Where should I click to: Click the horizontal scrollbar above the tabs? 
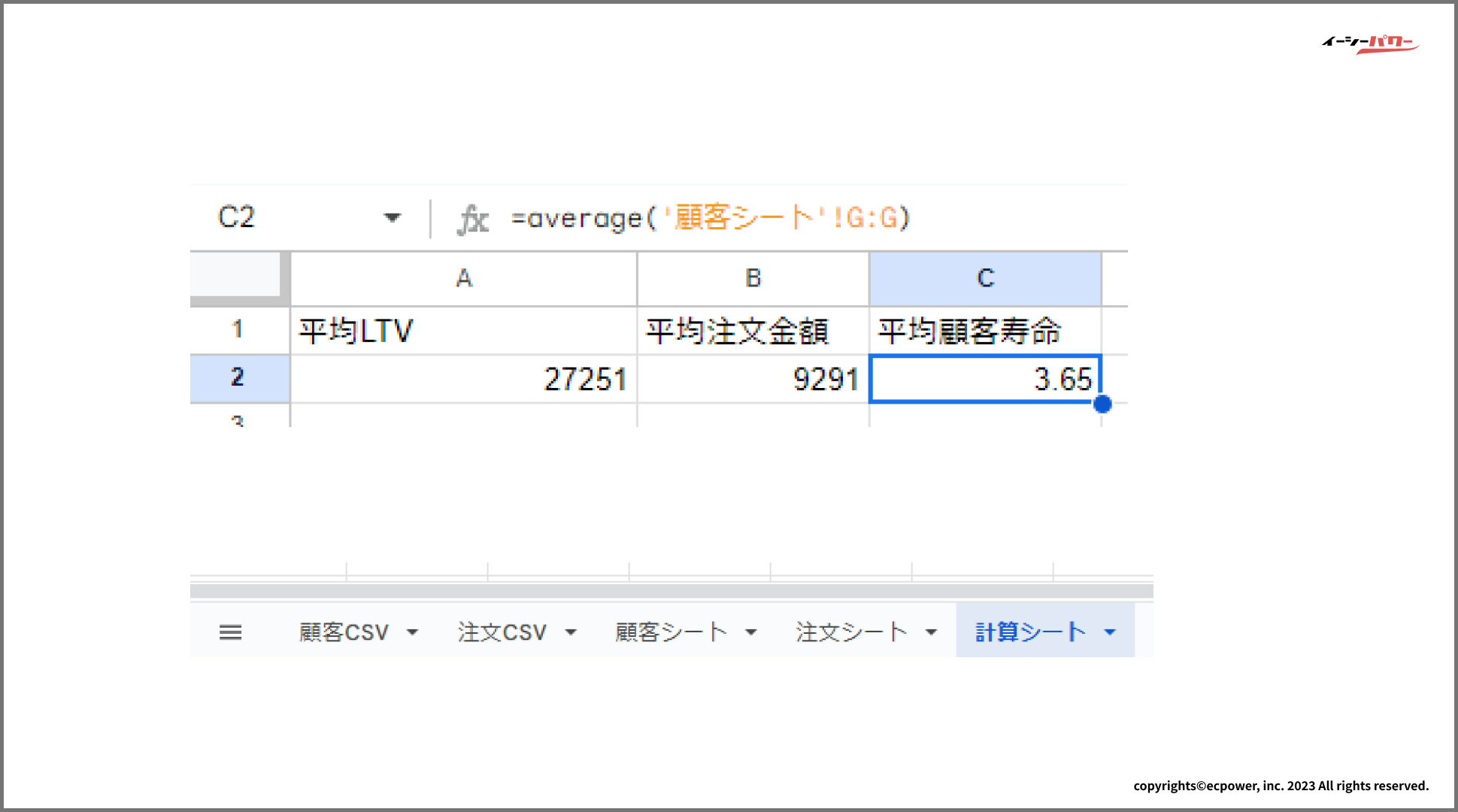point(671,591)
